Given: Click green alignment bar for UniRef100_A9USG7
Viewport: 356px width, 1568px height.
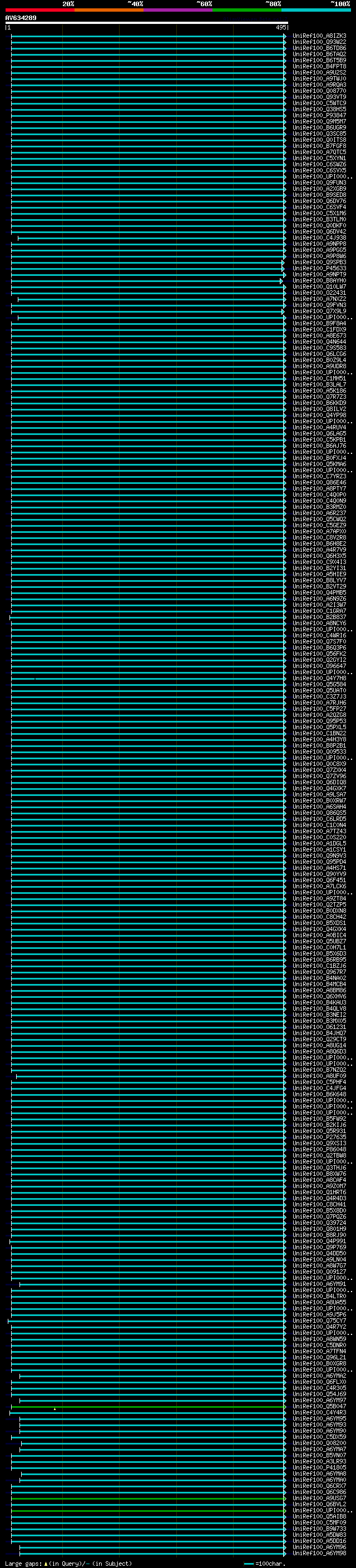Looking at the screenshot, I should (x=148, y=1498).
